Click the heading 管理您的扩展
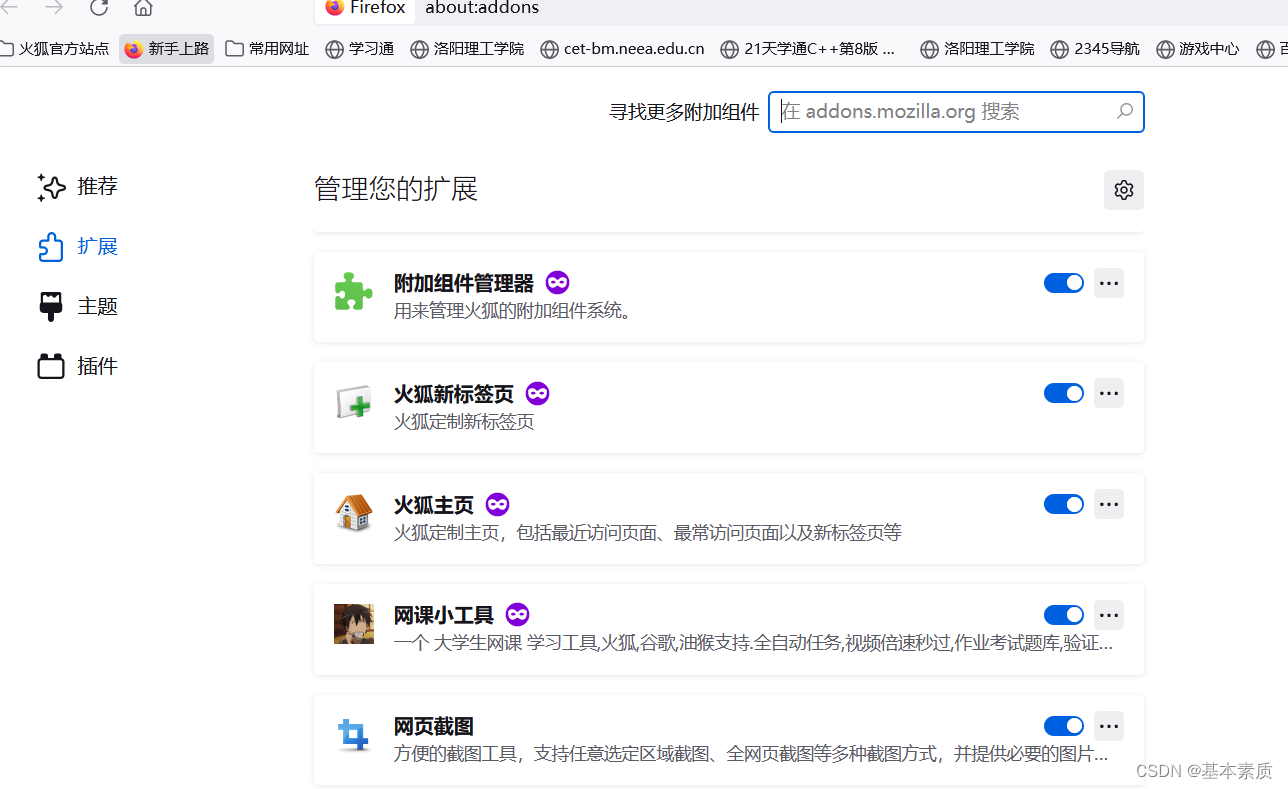This screenshot has height=789, width=1288. coord(396,189)
